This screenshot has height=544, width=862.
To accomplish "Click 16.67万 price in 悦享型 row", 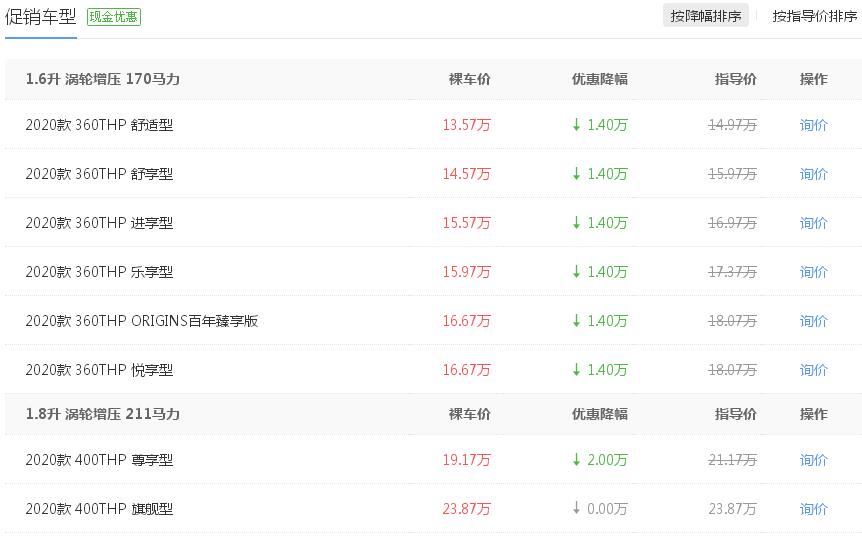I will (x=466, y=370).
